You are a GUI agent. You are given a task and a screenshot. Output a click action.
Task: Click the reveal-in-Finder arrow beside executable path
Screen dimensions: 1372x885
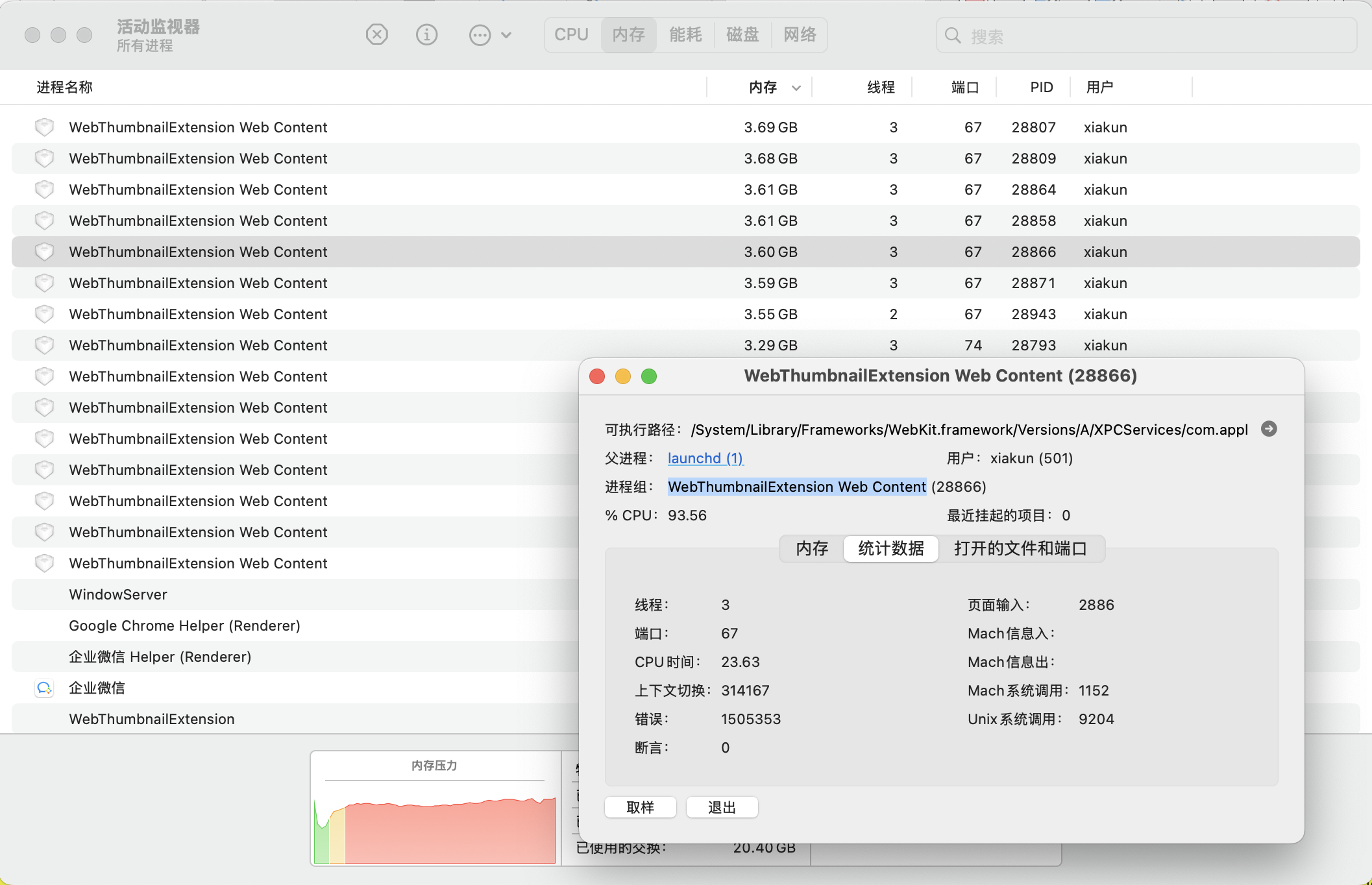1269,429
